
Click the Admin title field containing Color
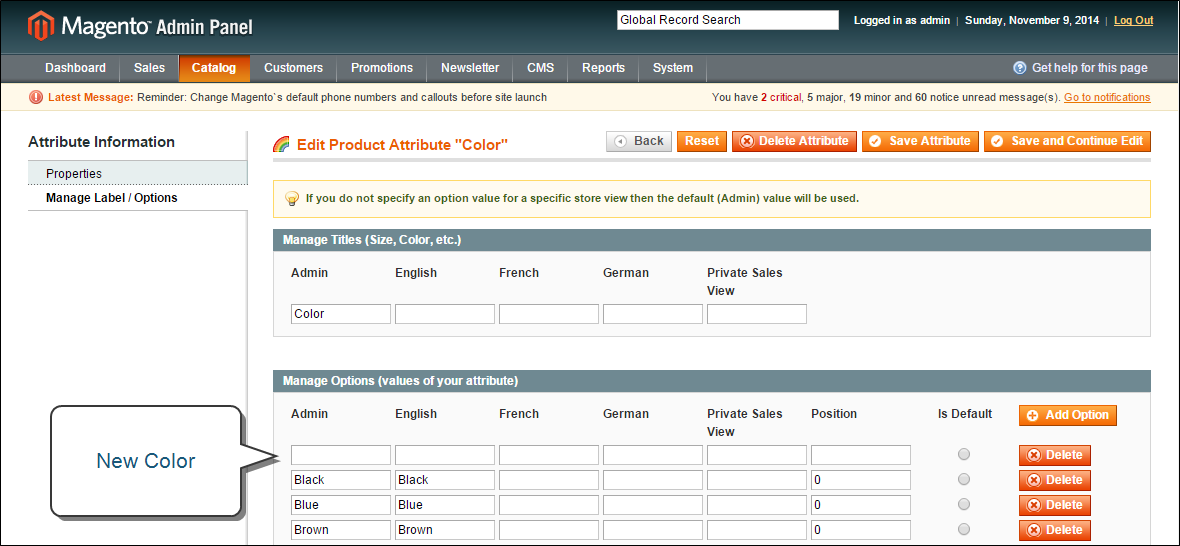pos(341,314)
